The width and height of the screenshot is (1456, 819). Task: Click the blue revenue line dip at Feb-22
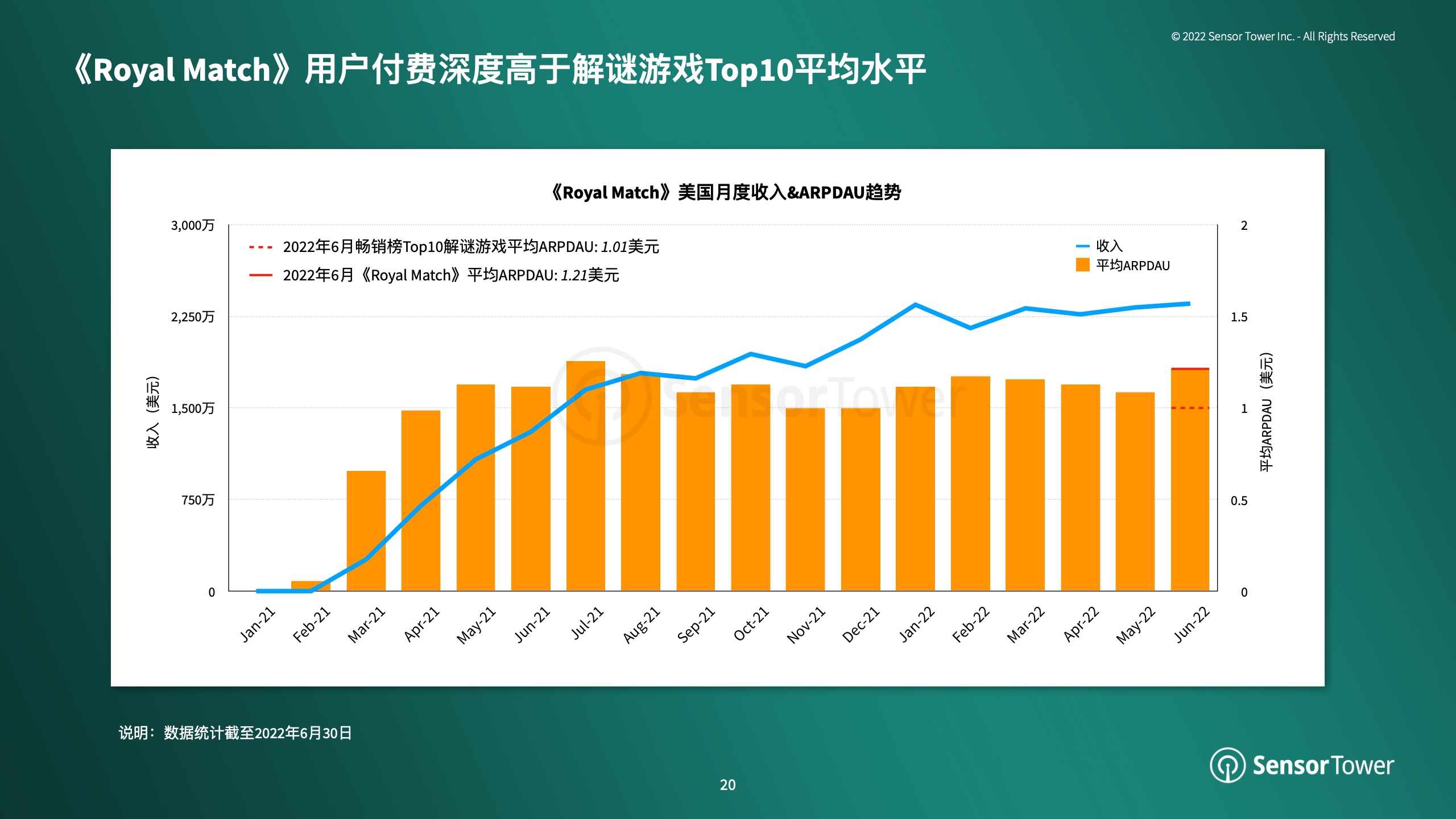[x=970, y=328]
